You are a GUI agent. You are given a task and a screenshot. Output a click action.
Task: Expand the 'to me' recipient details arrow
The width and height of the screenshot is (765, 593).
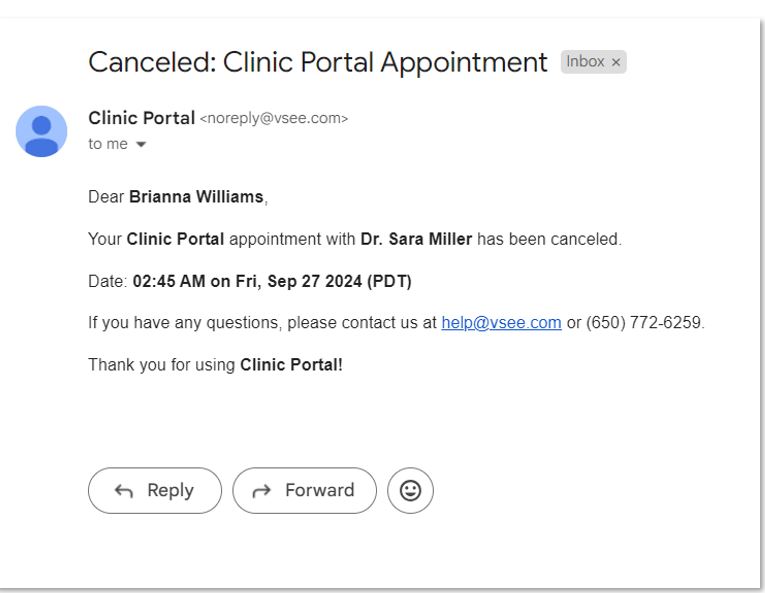[141, 144]
